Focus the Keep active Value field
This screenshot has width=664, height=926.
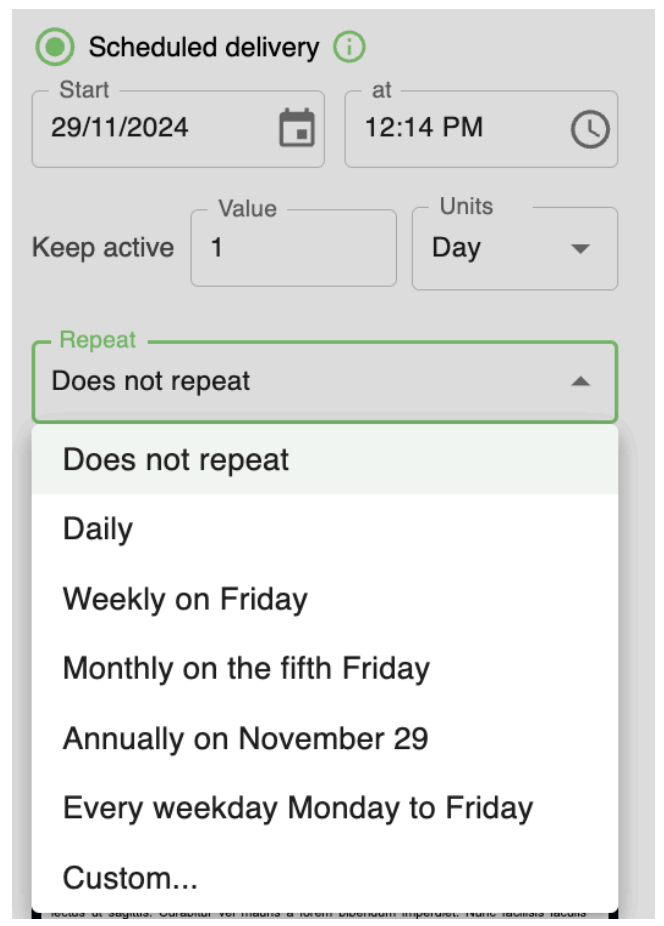tap(292, 248)
